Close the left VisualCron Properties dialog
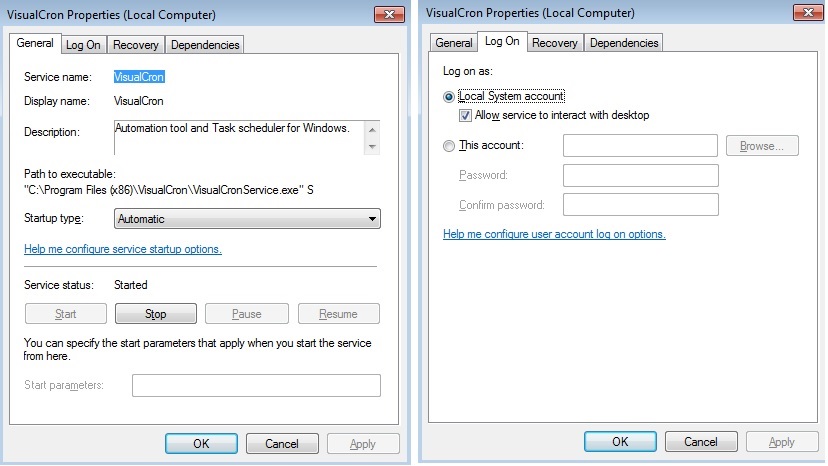This screenshot has height=466, width=828. coord(388,16)
